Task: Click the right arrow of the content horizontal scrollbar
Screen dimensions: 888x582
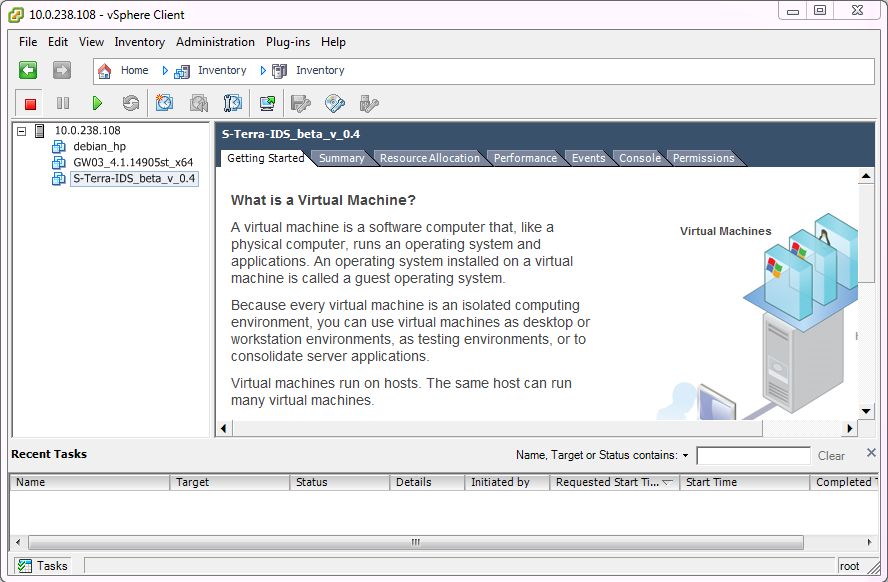Action: tap(849, 429)
